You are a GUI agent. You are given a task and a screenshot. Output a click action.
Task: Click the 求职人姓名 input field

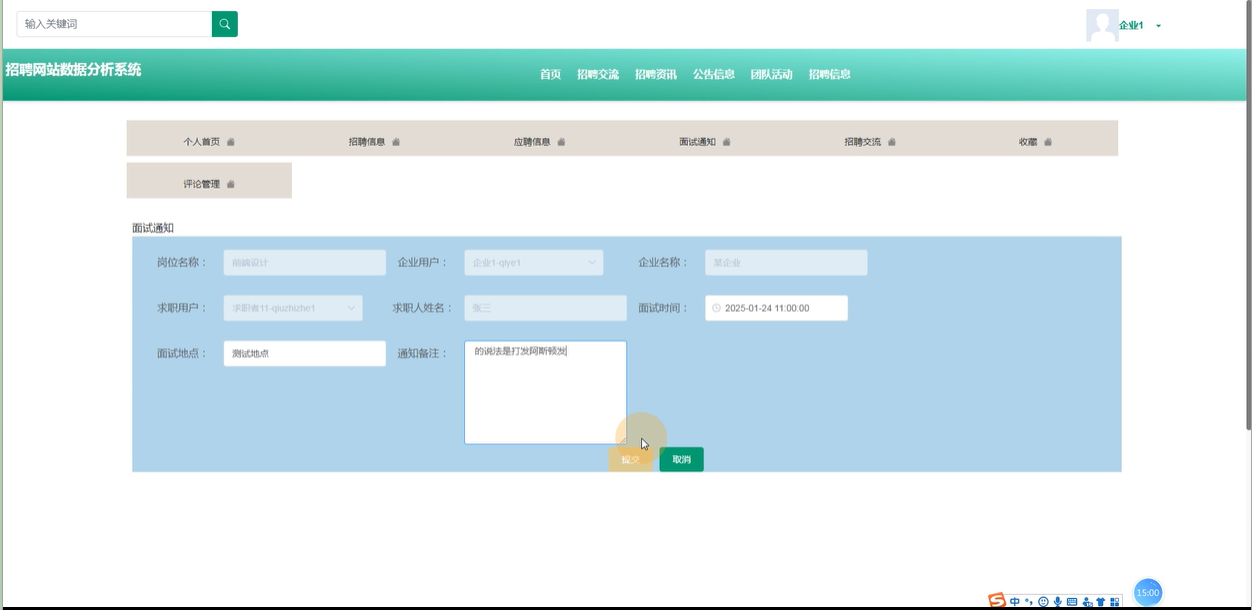pos(546,308)
